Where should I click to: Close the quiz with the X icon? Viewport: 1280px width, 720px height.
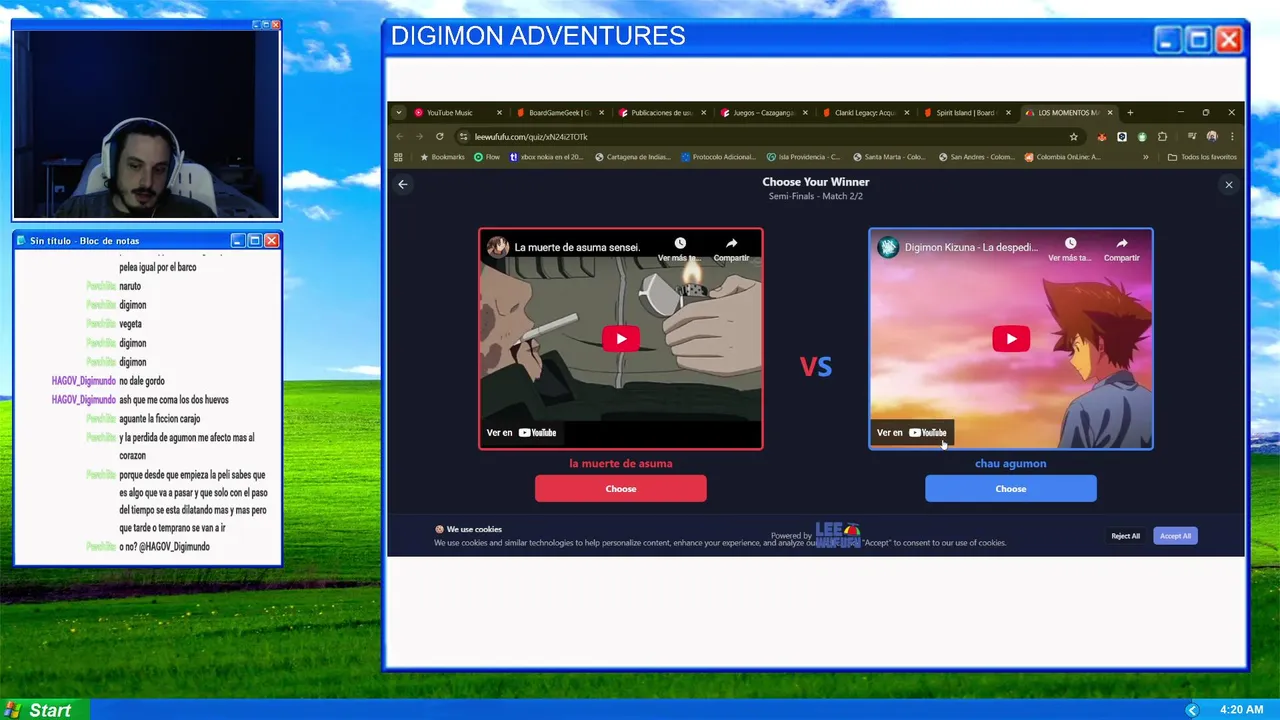pyautogui.click(x=1229, y=184)
